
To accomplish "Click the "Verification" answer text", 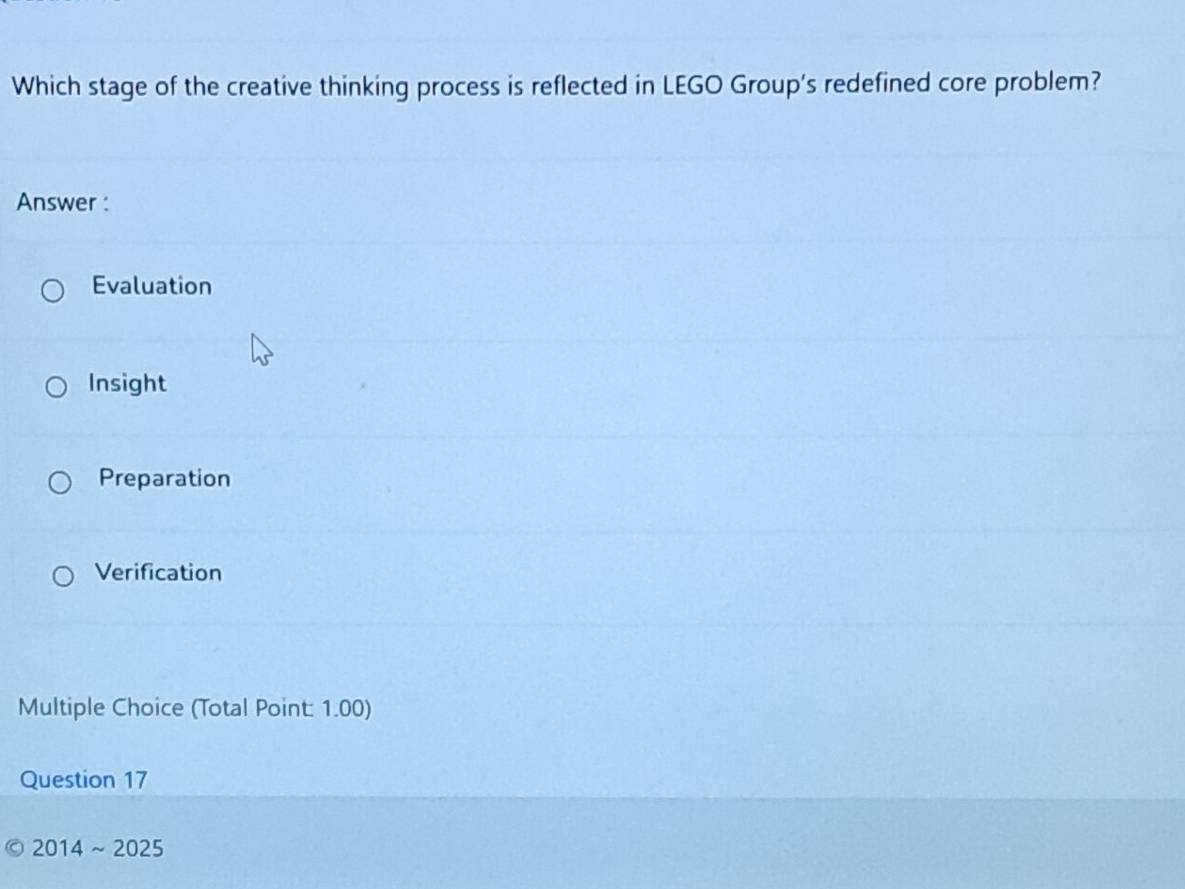I will [158, 573].
